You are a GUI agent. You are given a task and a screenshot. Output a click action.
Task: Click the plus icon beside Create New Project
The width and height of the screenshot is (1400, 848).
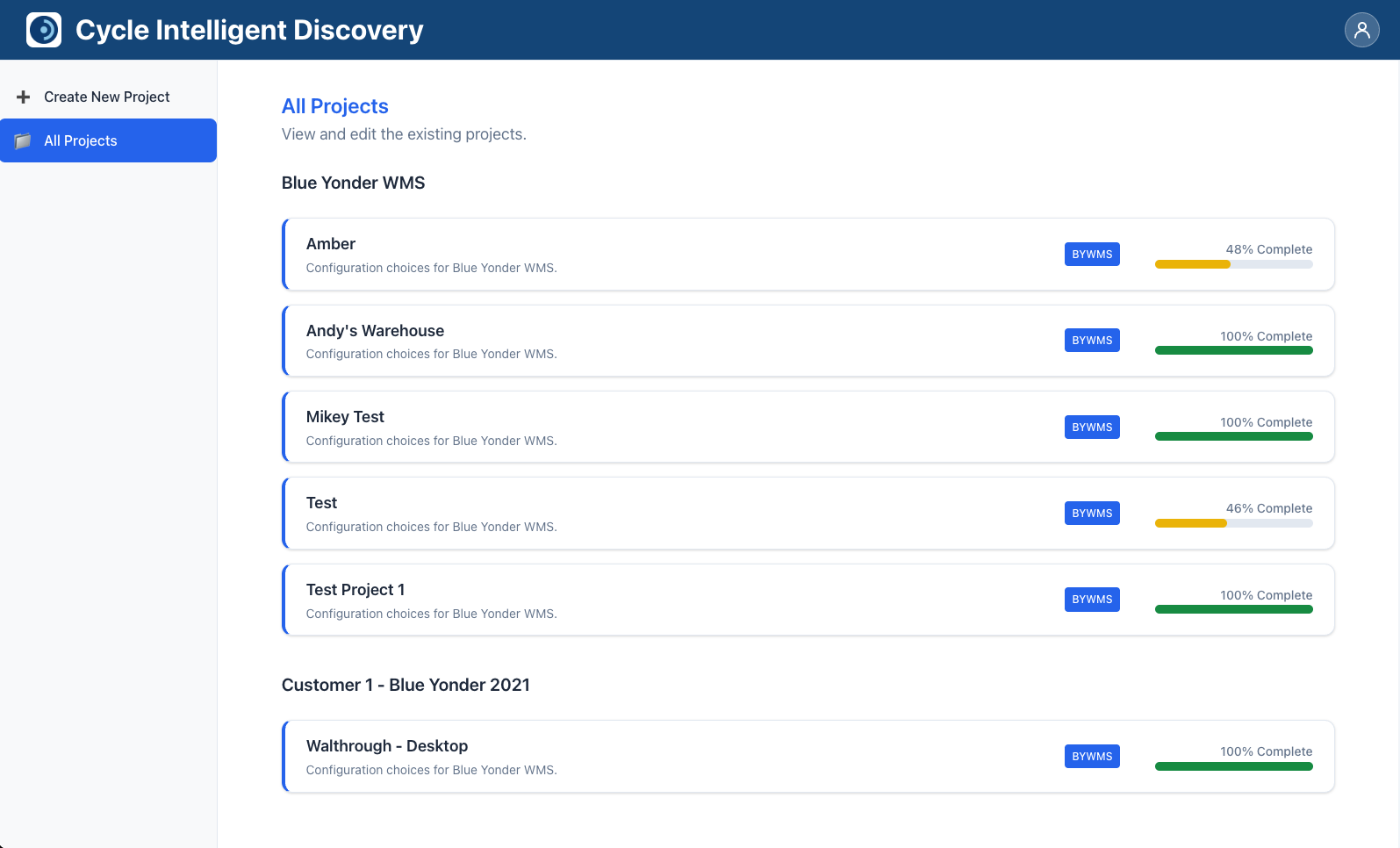24,97
